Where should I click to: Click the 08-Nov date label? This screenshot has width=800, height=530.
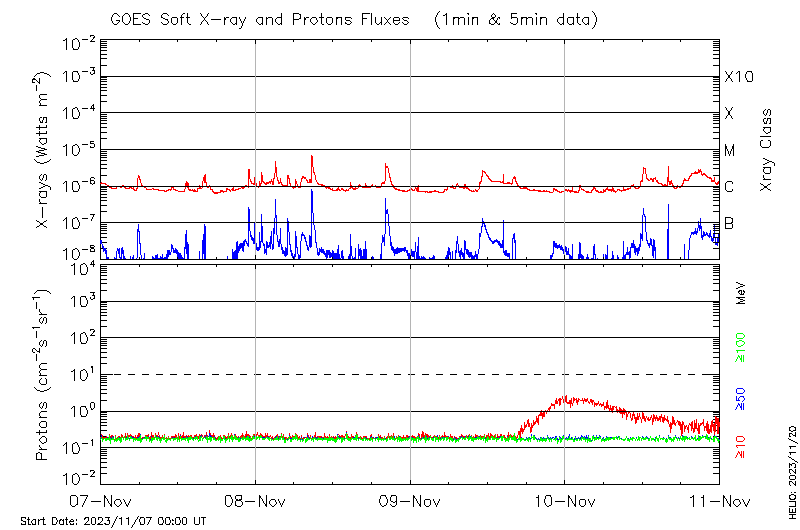[x=256, y=501]
